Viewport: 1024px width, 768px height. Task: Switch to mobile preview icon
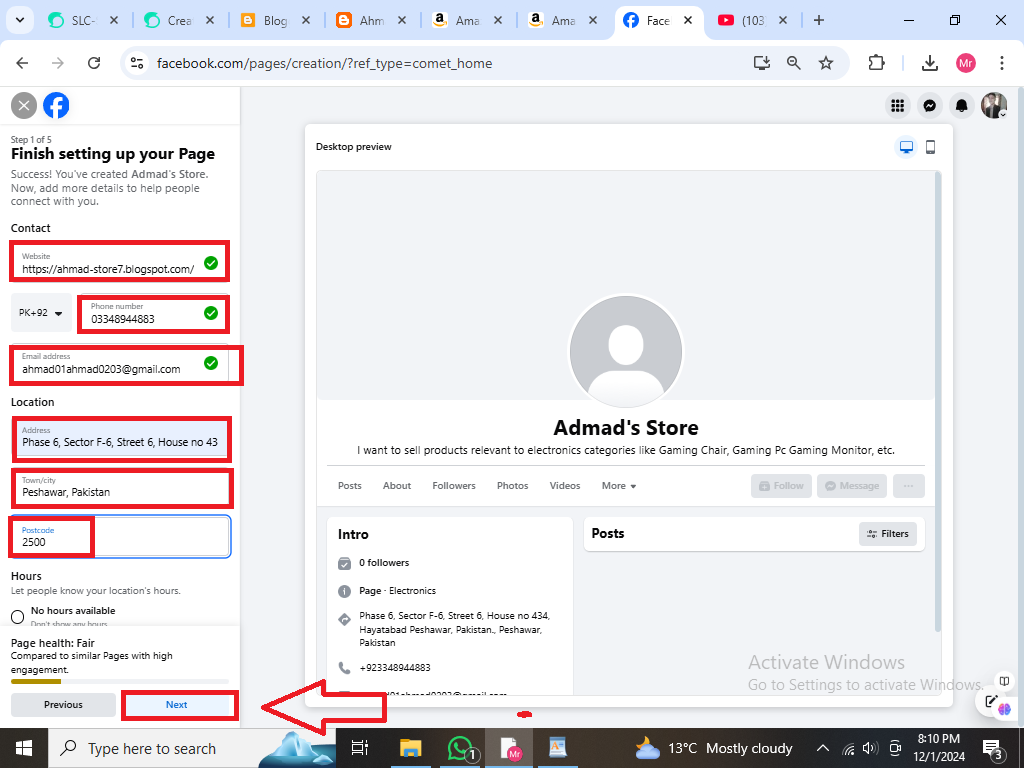coord(931,148)
